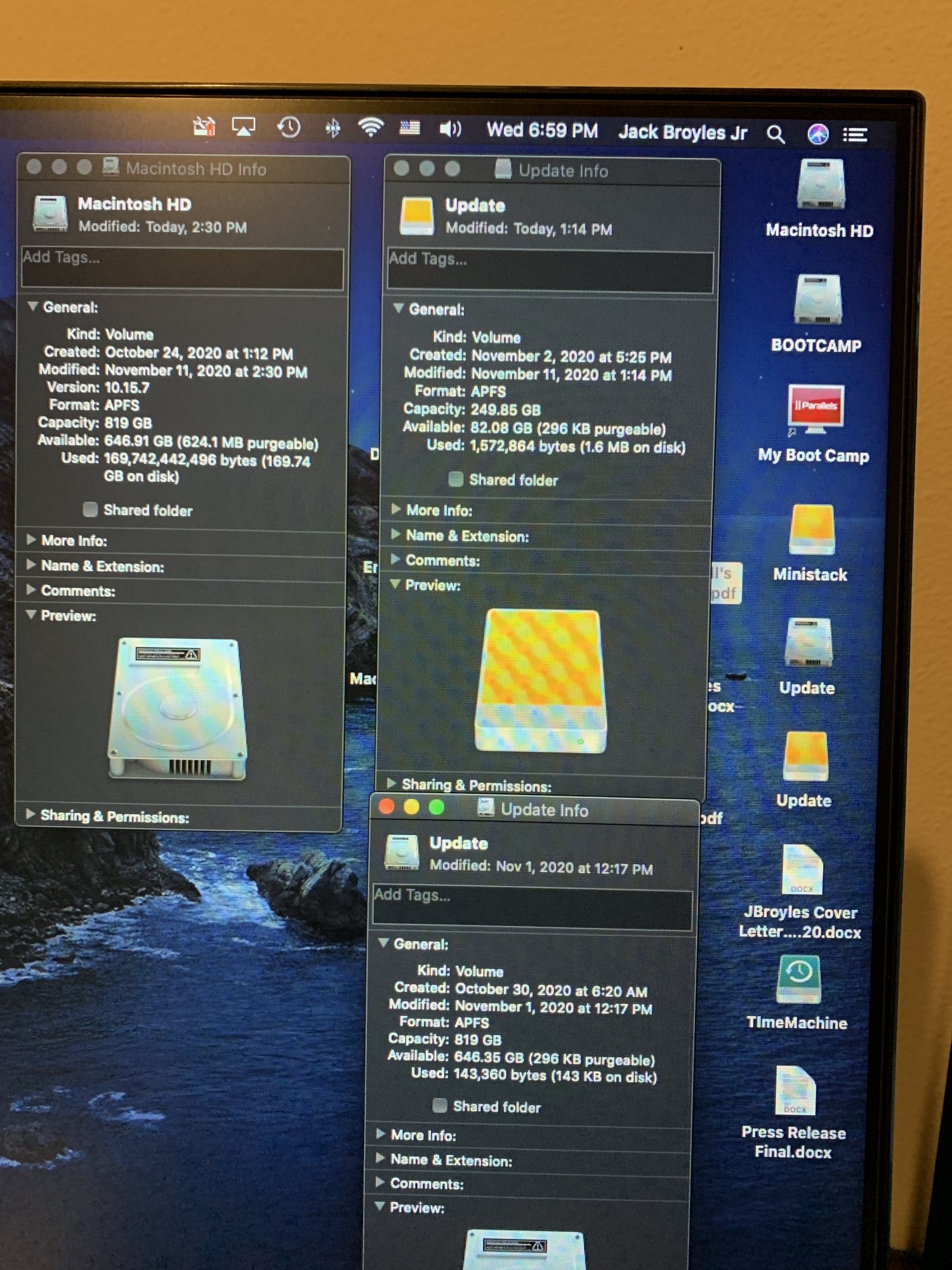This screenshot has width=952, height=1270.
Task: Collapse Preview in Macintosh HD Info
Action: (31, 615)
